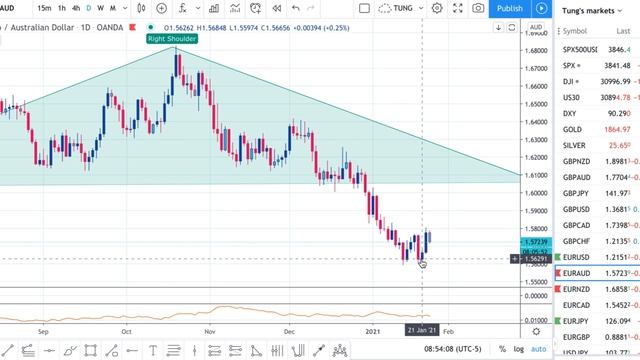640x360 pixels.
Task: Toggle log scale
Action: [x=518, y=349]
